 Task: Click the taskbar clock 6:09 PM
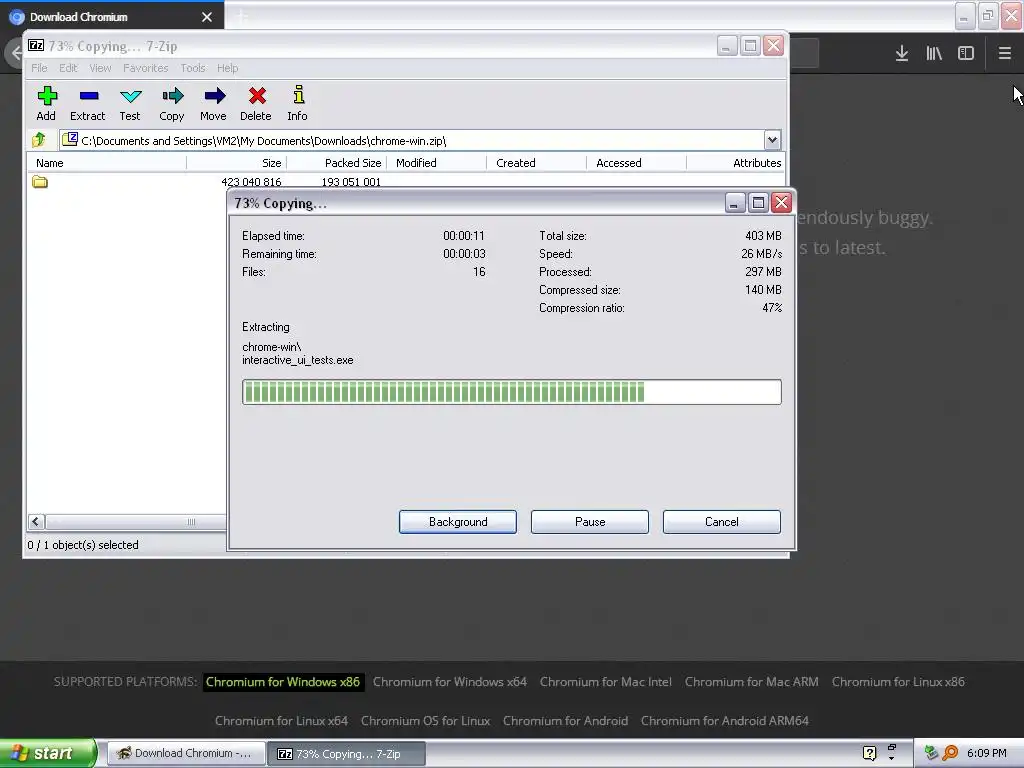point(986,753)
